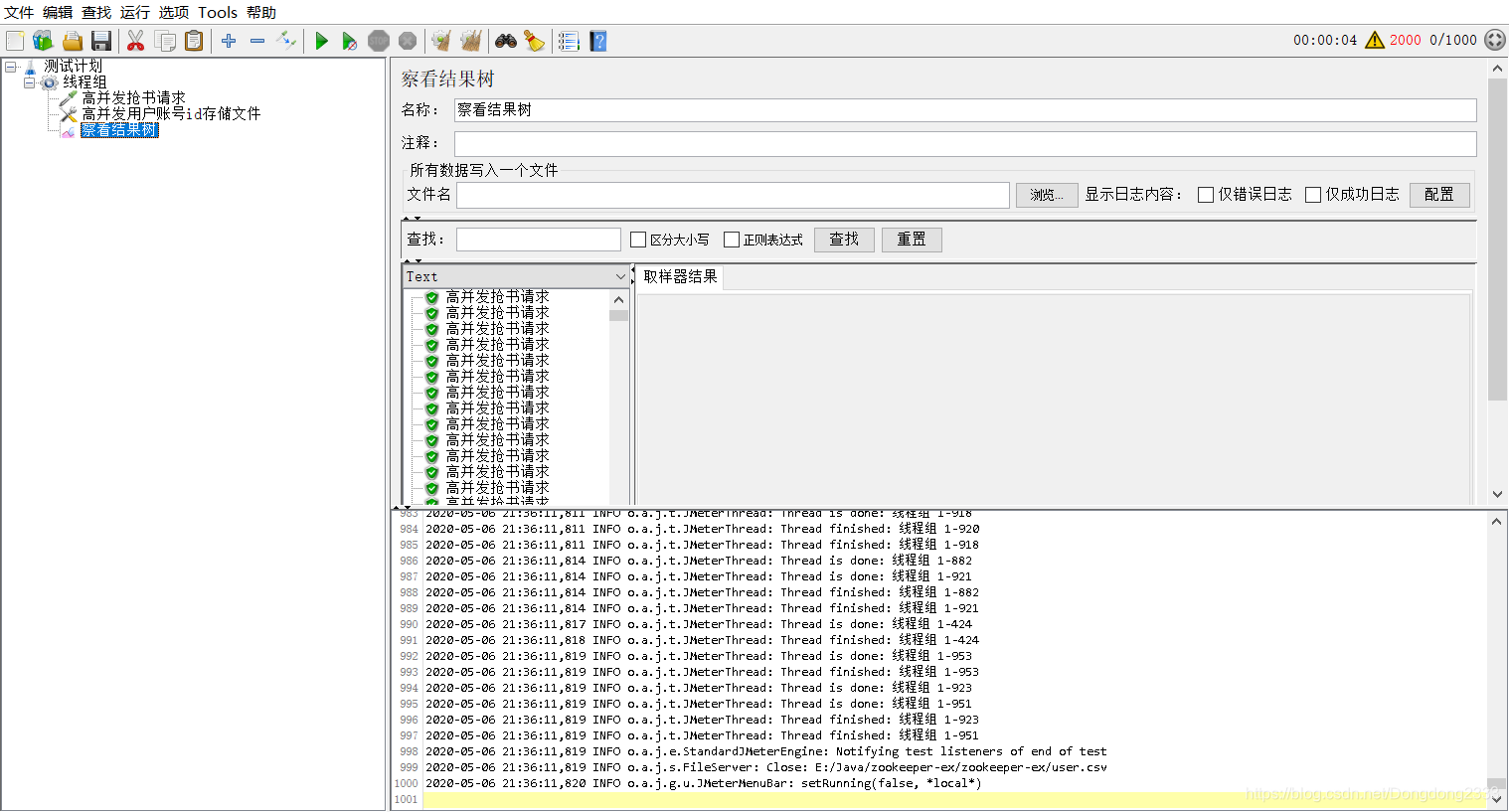Image resolution: width=1509 pixels, height=812 pixels.
Task: Click the 查找 search button
Action: 844,240
